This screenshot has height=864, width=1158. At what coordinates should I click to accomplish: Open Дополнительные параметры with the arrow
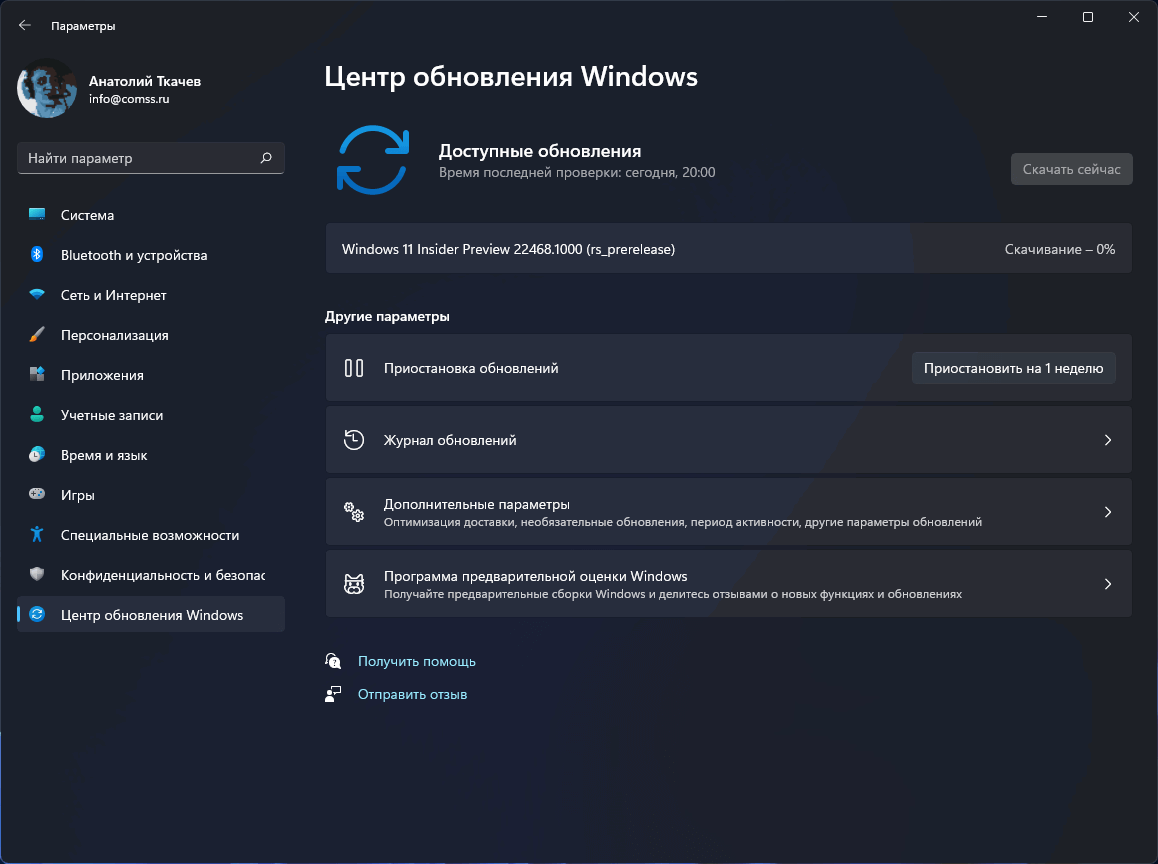1107,512
